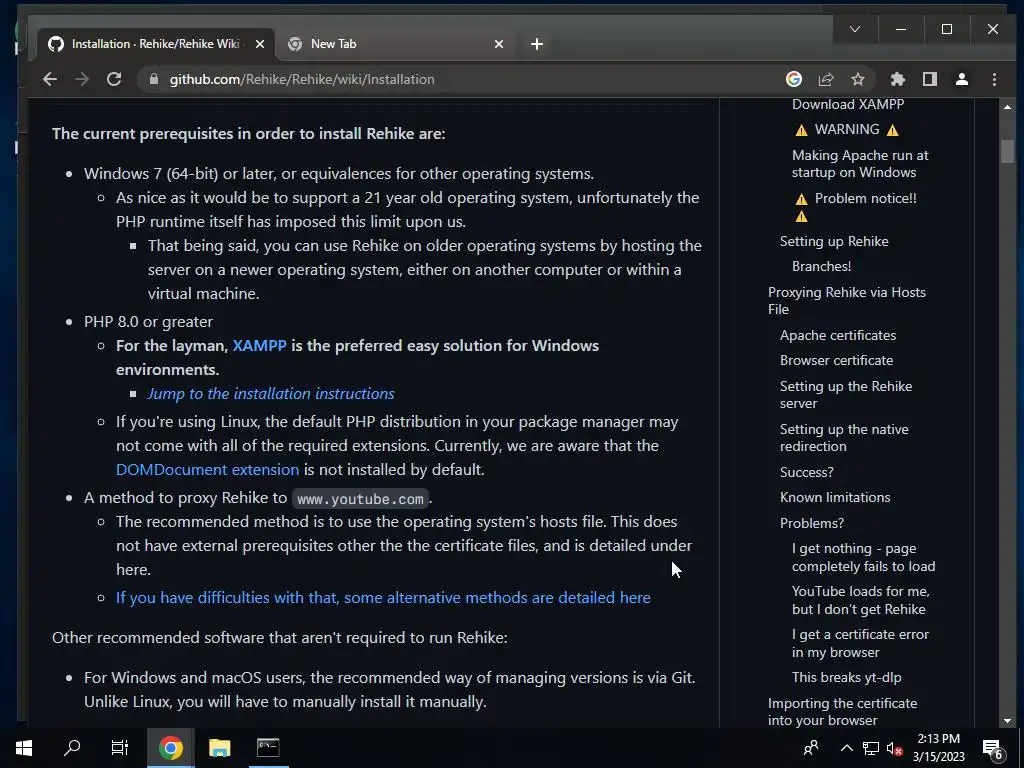Open the alternative methods are detailed here link
This screenshot has height=768, width=1024.
[x=383, y=598]
